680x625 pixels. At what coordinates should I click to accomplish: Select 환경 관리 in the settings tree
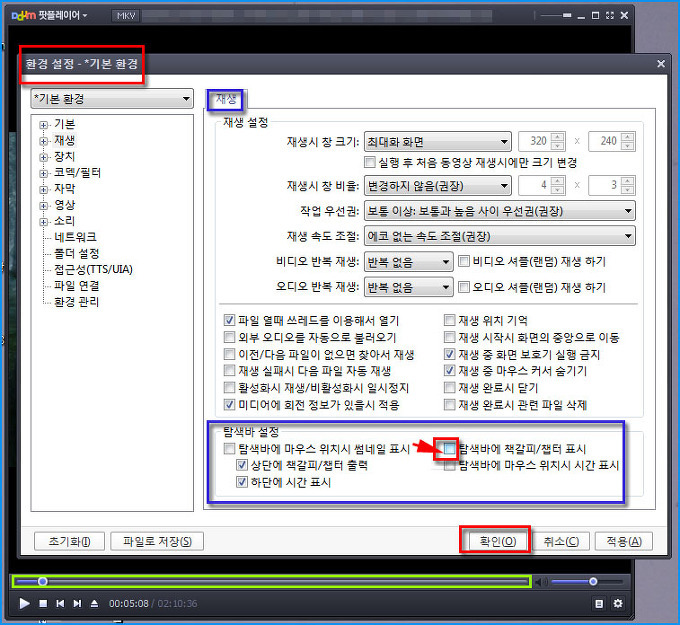click(x=76, y=302)
